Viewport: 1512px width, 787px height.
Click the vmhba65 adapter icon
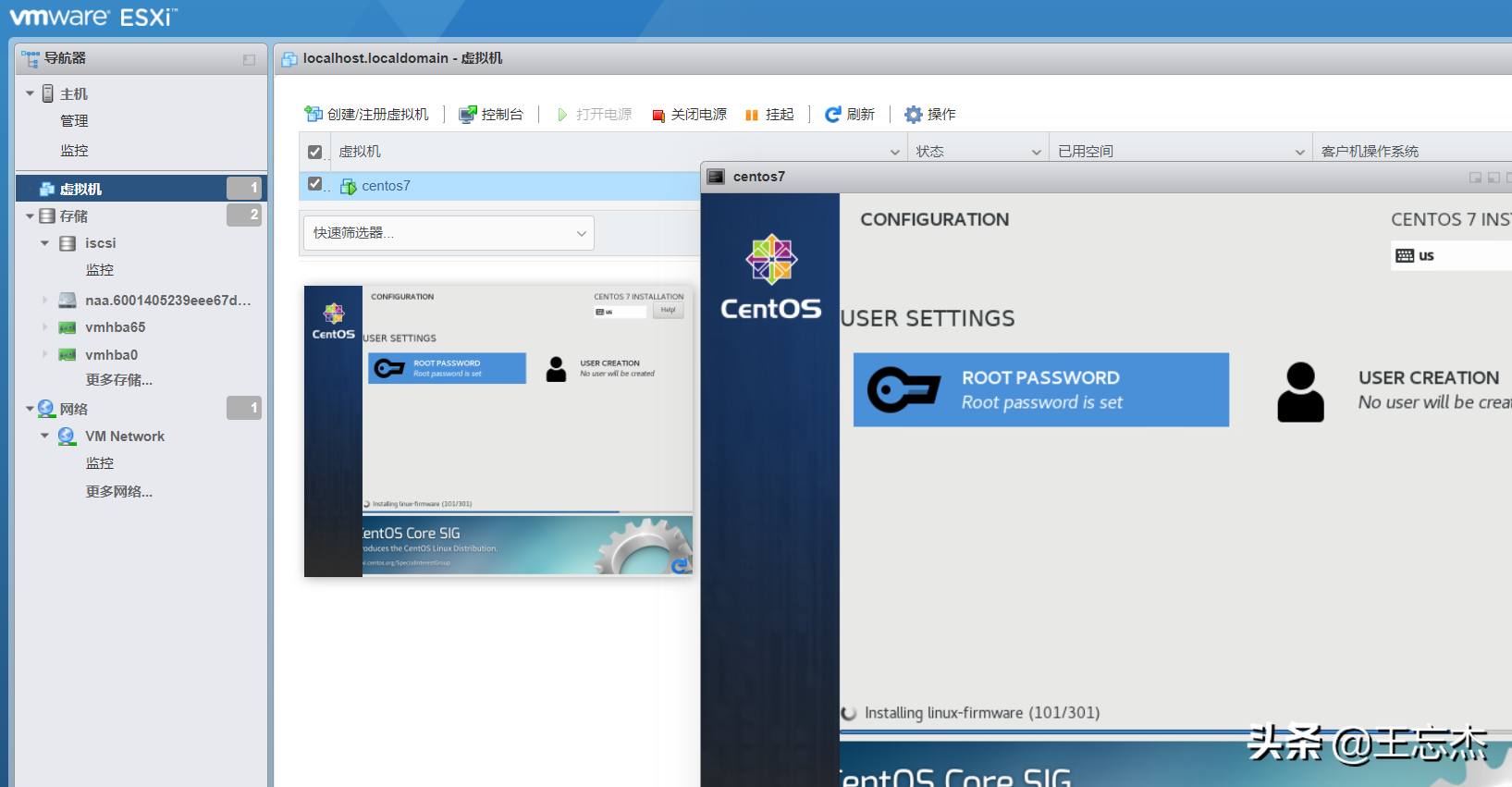pyautogui.click(x=68, y=327)
